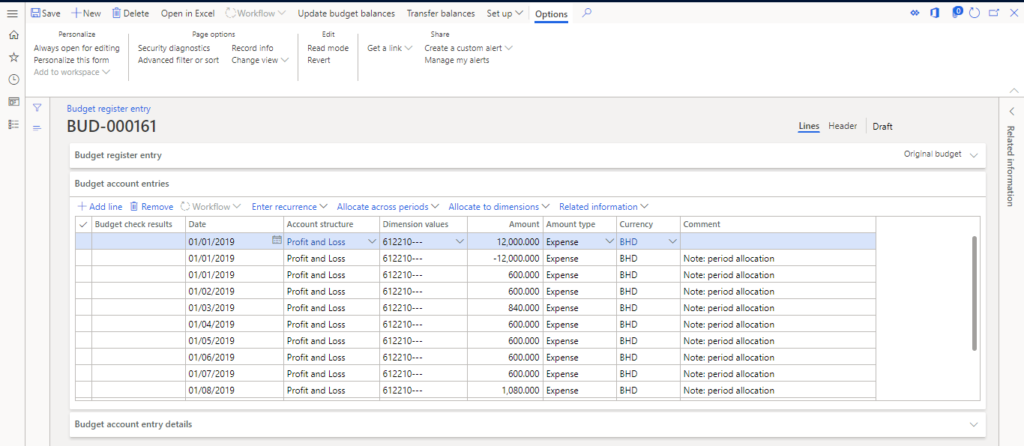Select the row checkbox for first 01/01/2019 line
The width and height of the screenshot is (1024, 446).
pos(83,241)
